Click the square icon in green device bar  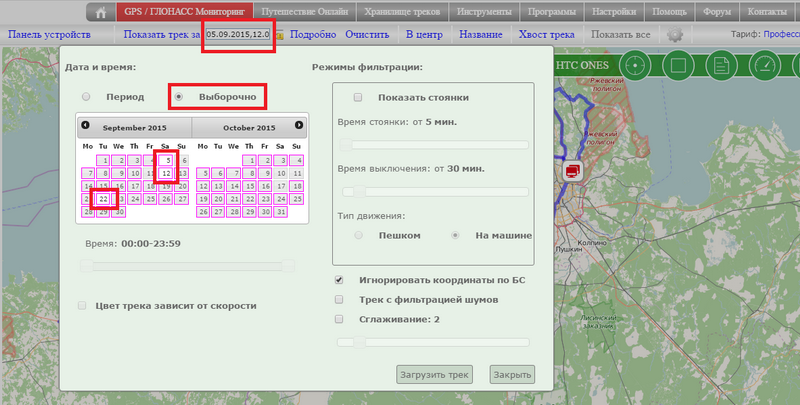point(677,67)
